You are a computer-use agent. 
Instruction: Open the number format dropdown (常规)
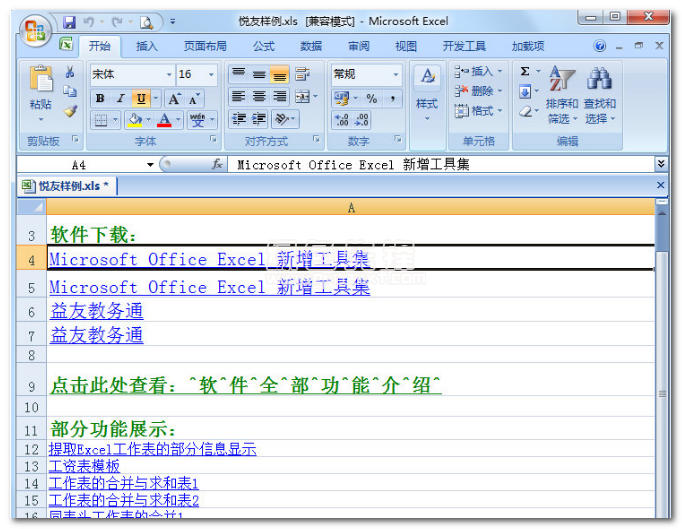pos(395,74)
